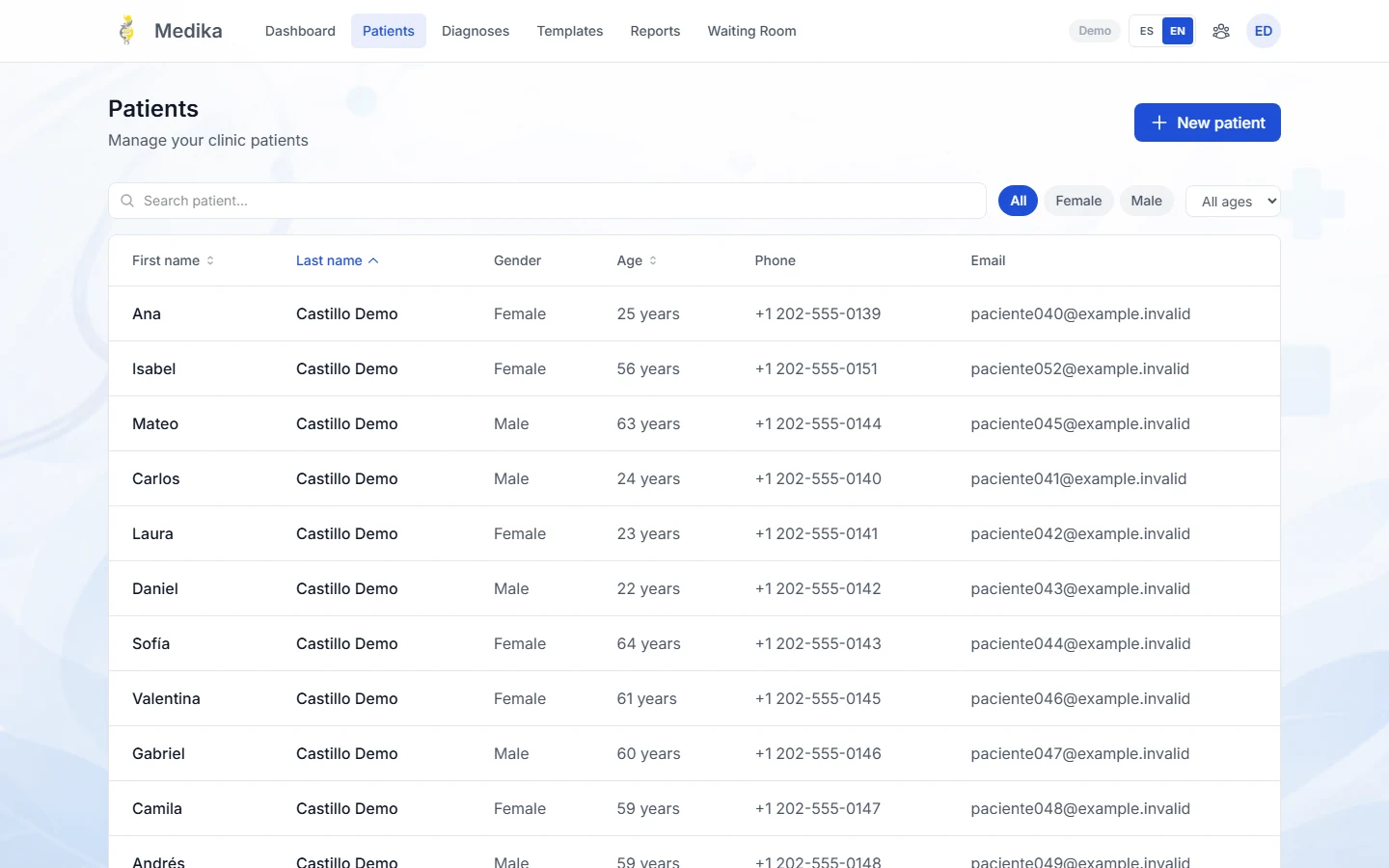This screenshot has width=1389, height=868.
Task: Click email paciente042@example.invalid
Action: (1080, 533)
